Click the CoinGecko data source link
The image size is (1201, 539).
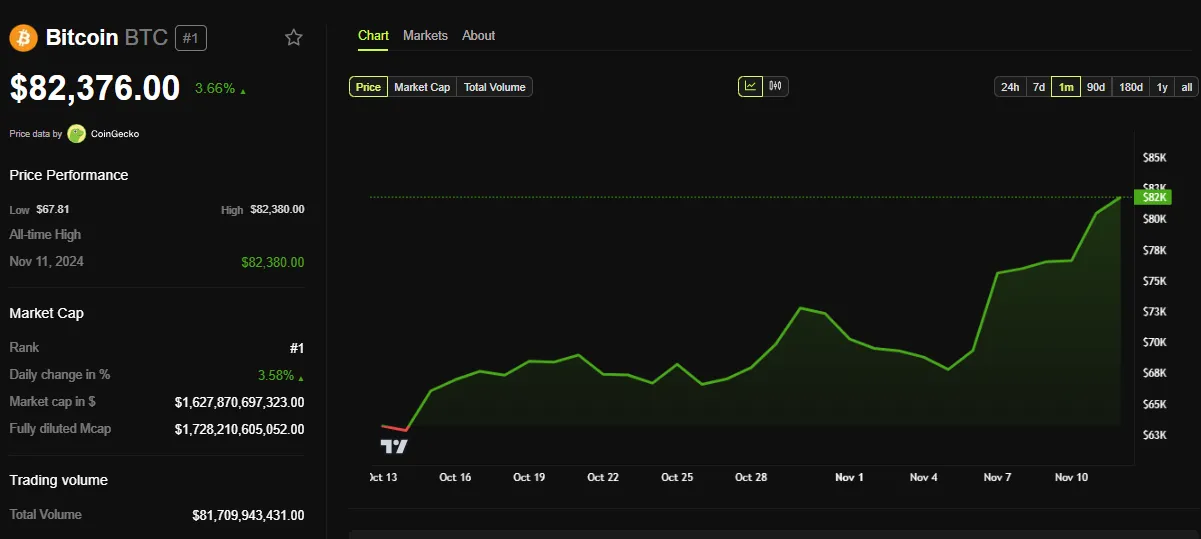[114, 134]
